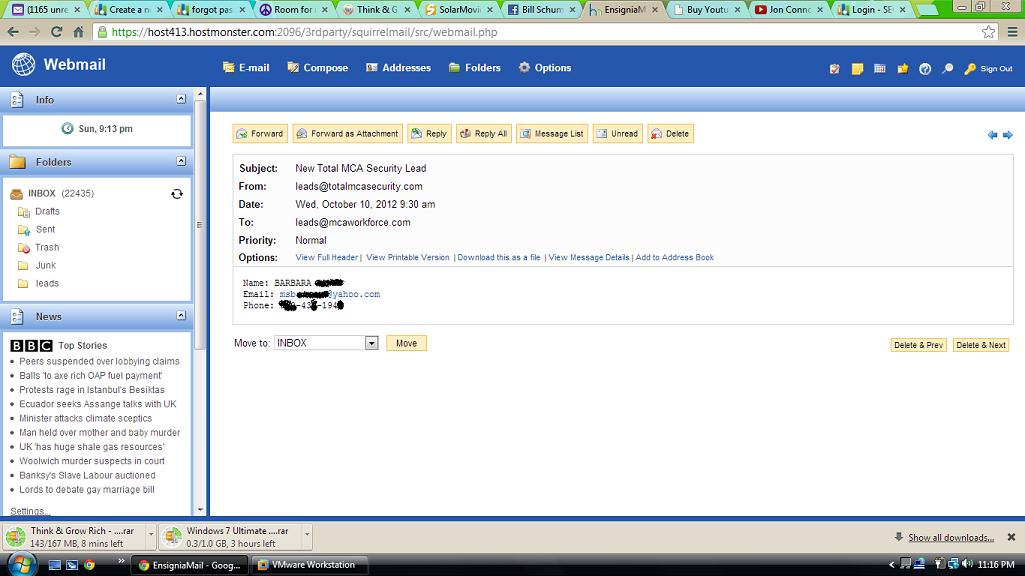Open the search magnifier icon in header
The width and height of the screenshot is (1025, 576).
coord(947,69)
